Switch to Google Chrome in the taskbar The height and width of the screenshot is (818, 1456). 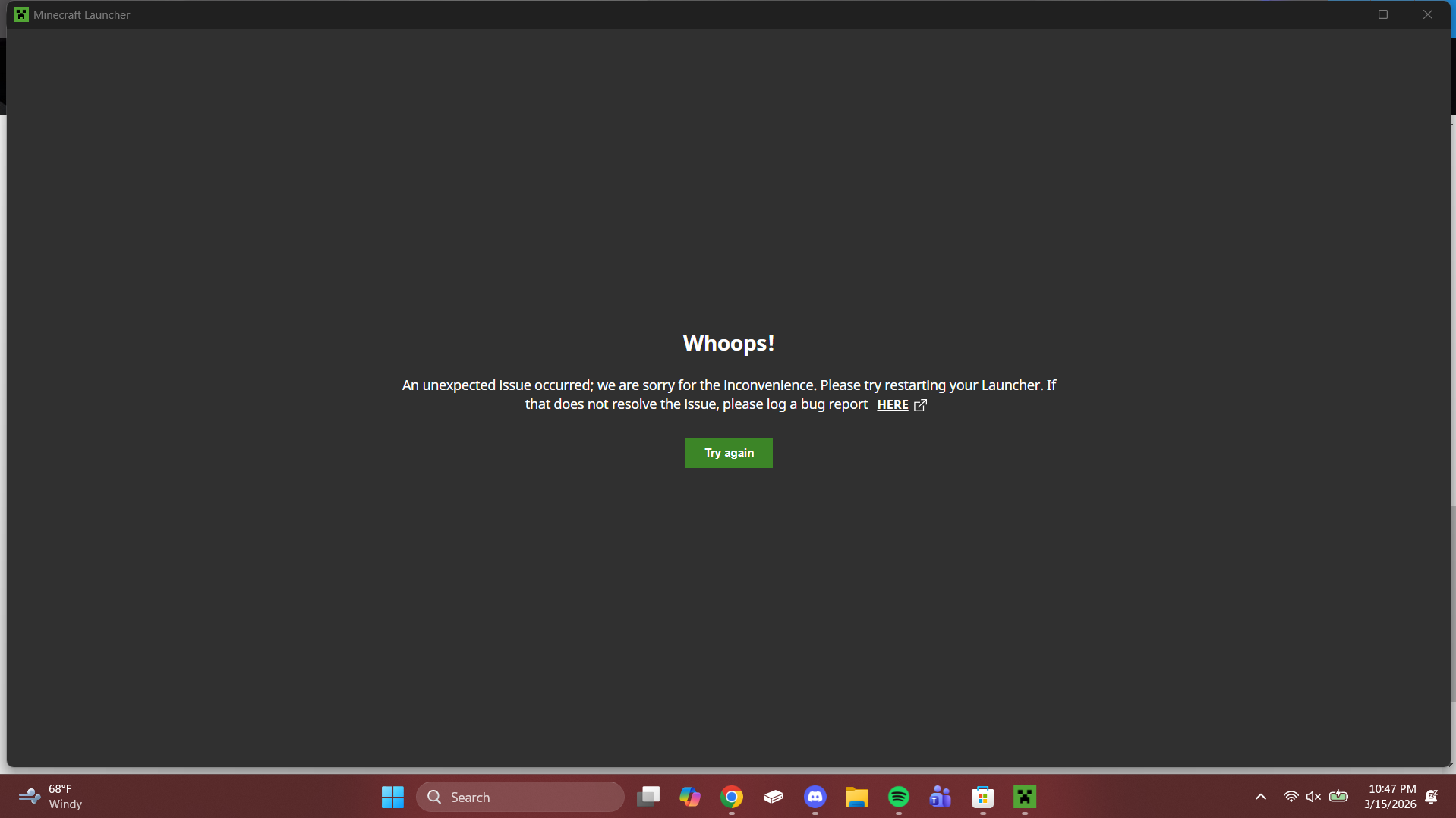732,797
